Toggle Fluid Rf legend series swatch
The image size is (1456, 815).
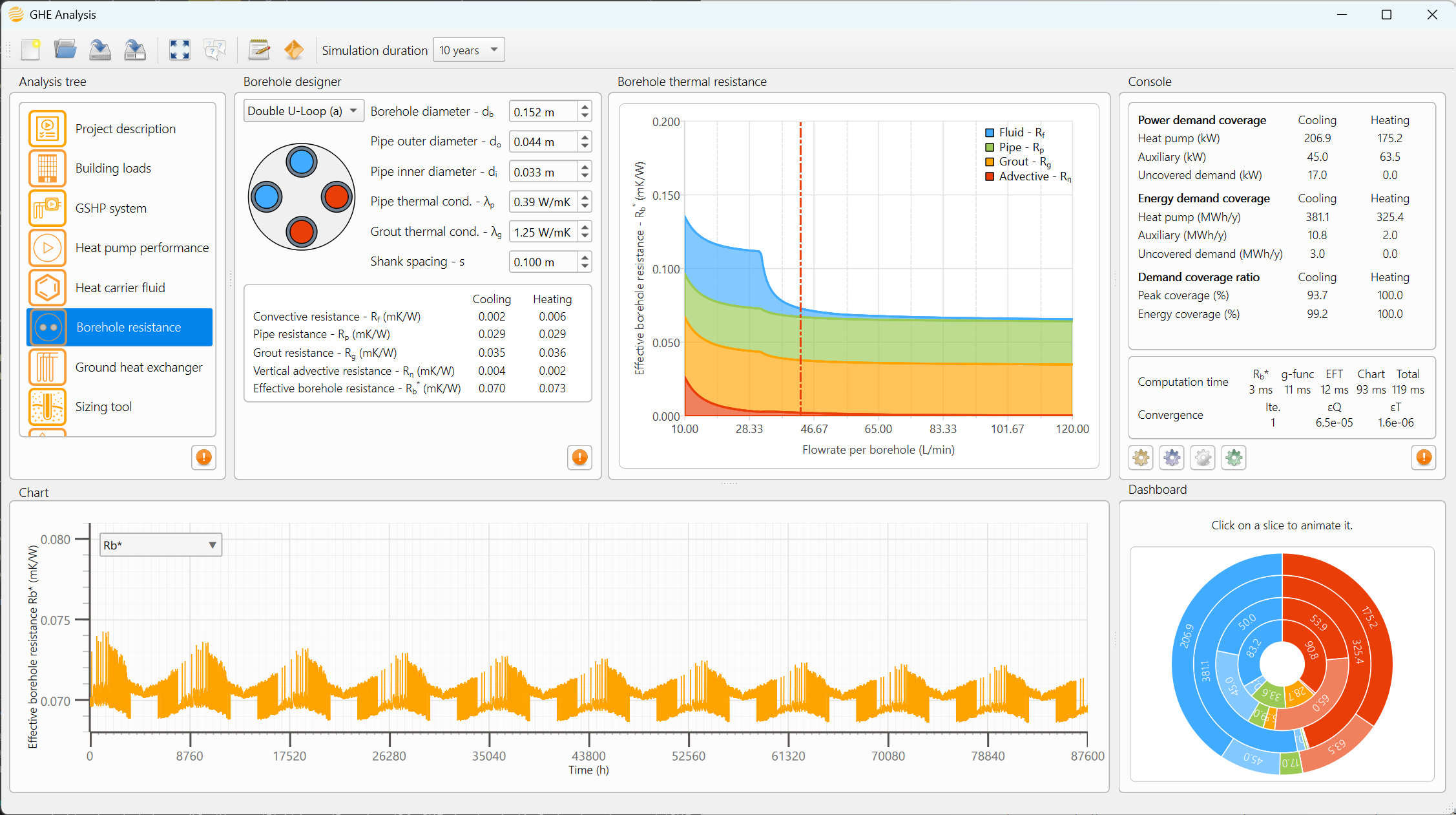pos(990,132)
